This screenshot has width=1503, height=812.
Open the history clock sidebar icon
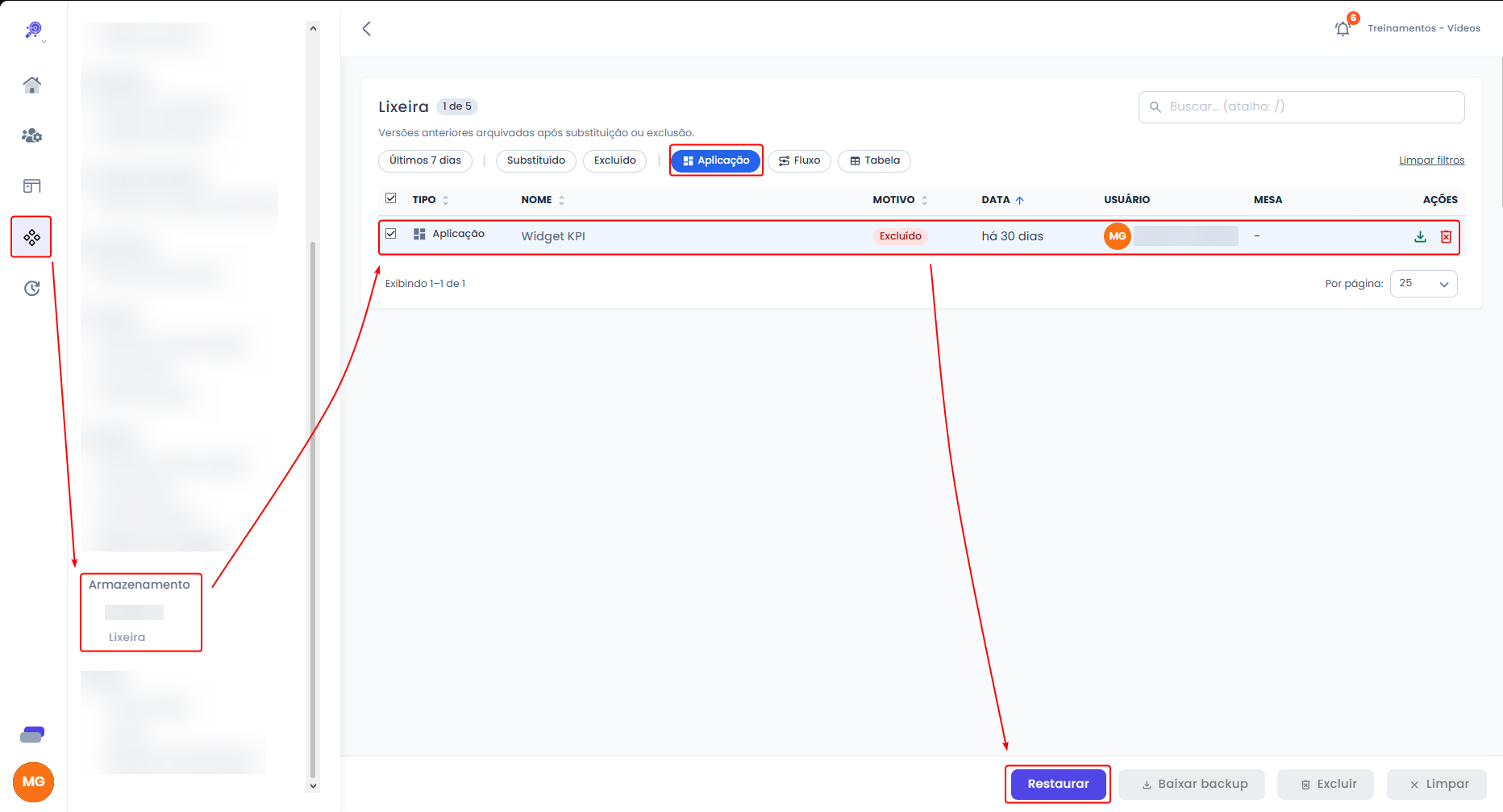32,288
